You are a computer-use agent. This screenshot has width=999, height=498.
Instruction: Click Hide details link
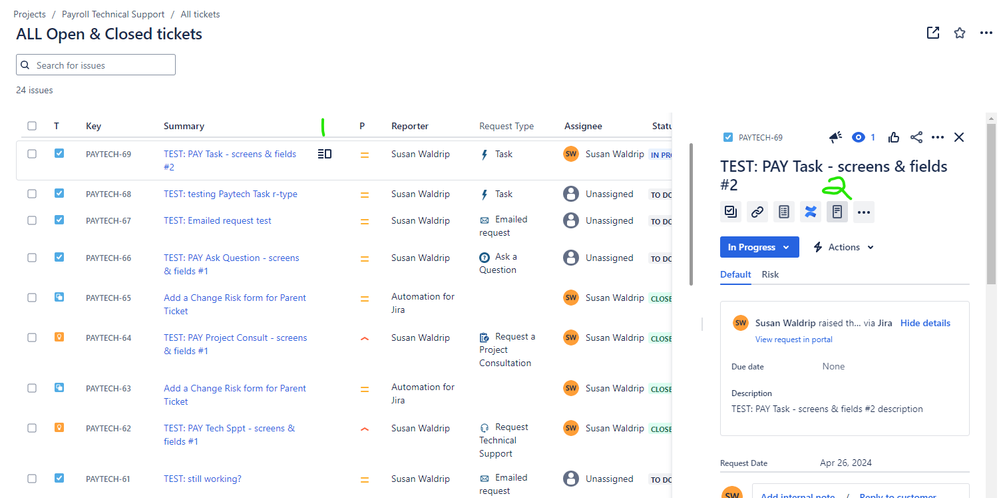[925, 323]
